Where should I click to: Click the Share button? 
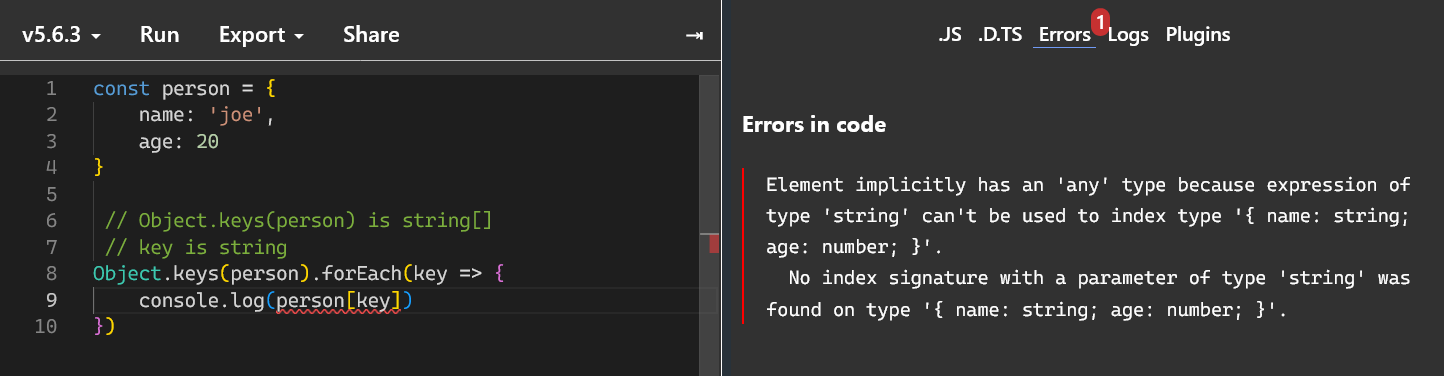pyautogui.click(x=371, y=35)
